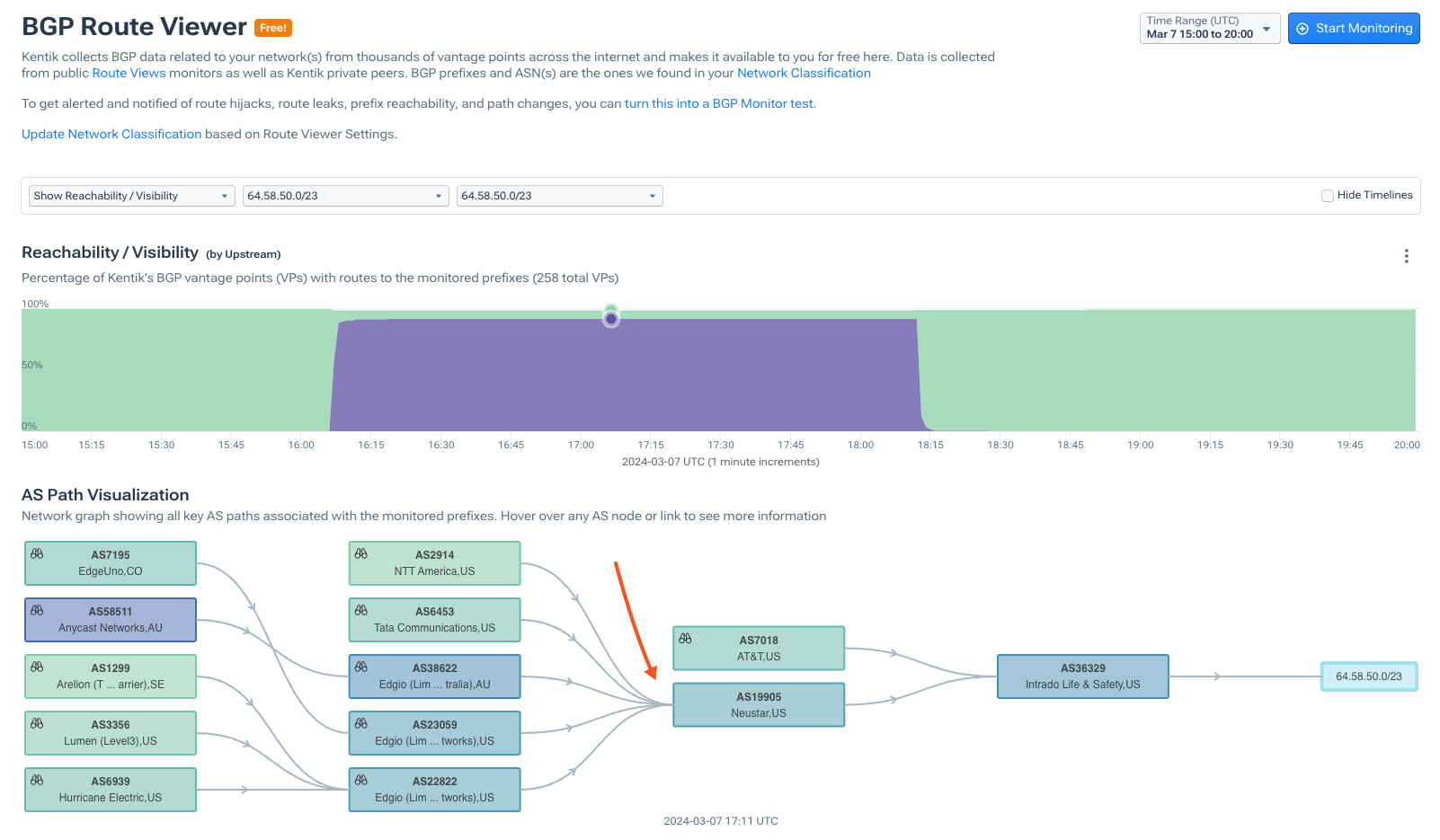Click the AS6939 Hurricane Electric,US node label

[x=111, y=790]
